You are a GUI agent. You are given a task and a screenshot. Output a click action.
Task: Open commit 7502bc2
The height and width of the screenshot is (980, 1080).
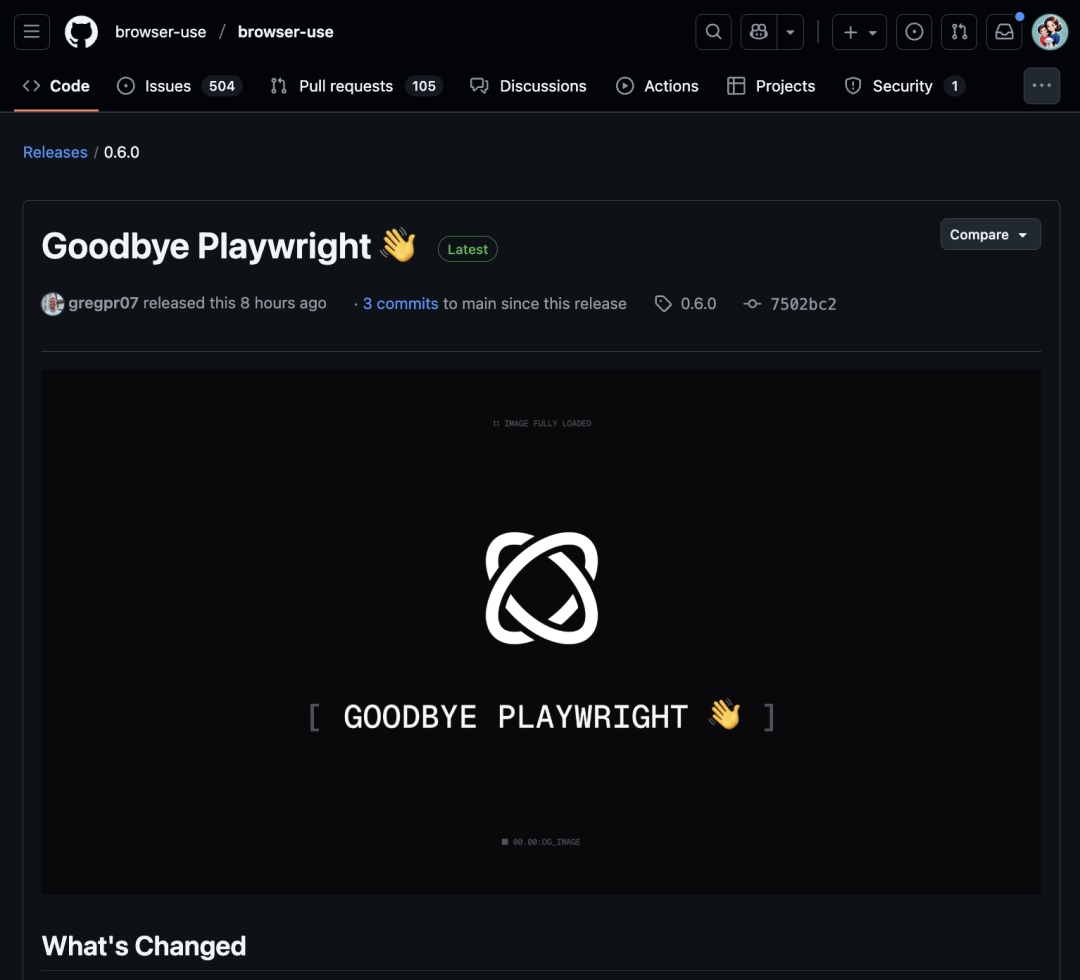point(803,304)
